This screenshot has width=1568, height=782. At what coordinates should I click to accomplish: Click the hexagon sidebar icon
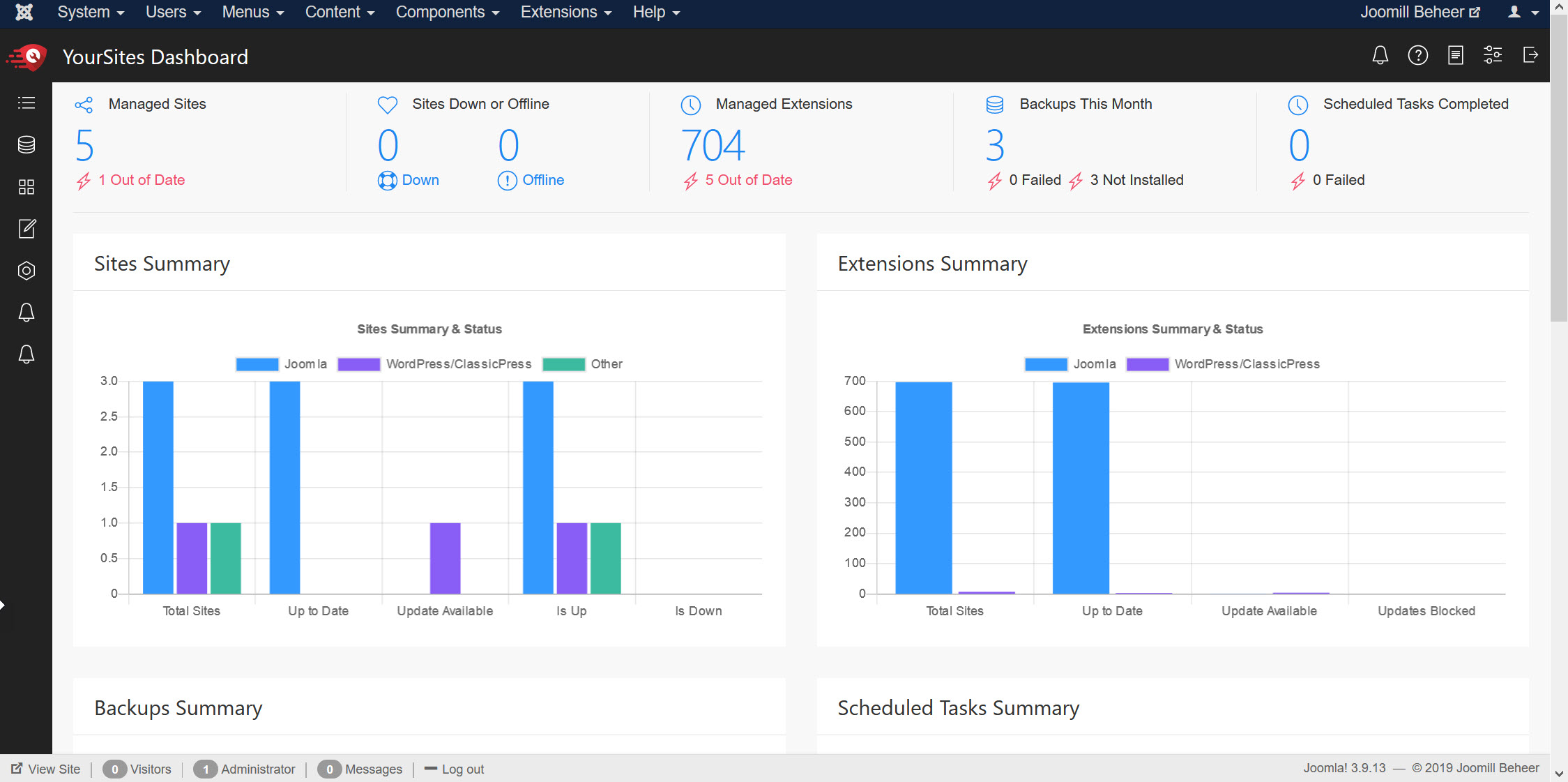26,271
